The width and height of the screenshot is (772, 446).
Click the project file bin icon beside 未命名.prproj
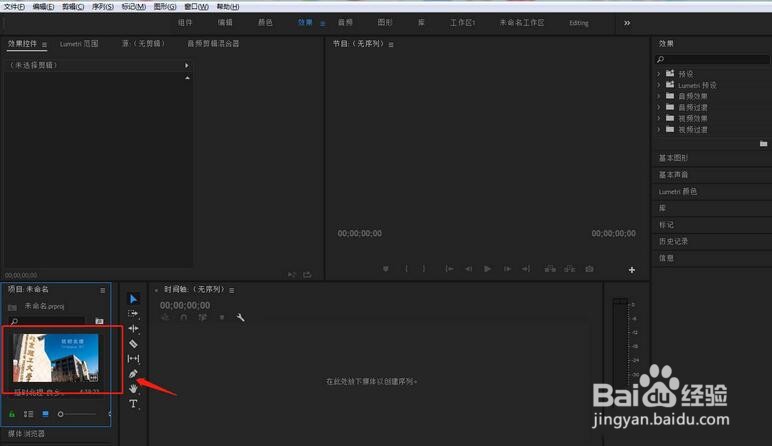(x=12, y=307)
